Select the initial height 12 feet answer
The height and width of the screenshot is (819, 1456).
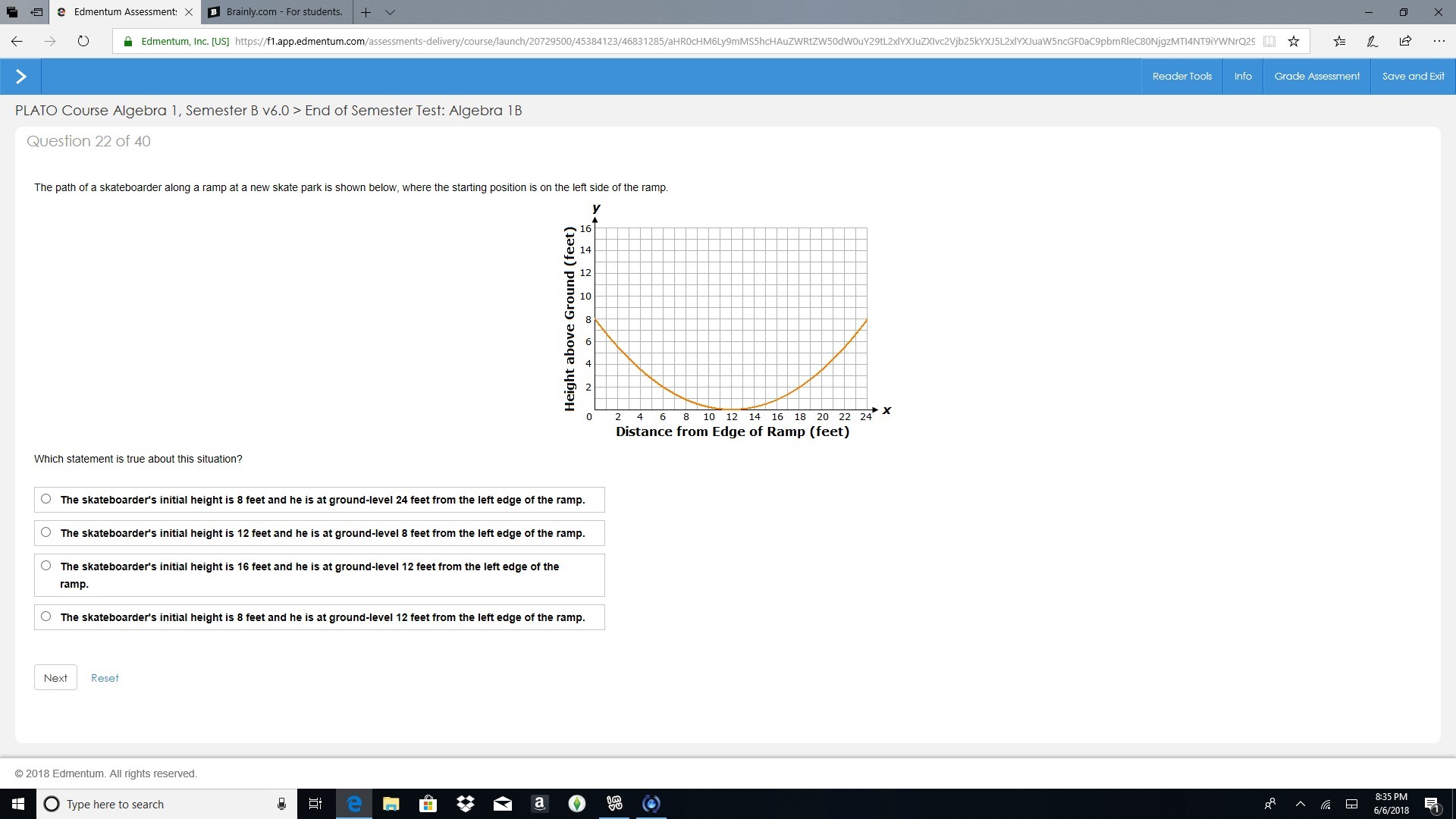(46, 532)
